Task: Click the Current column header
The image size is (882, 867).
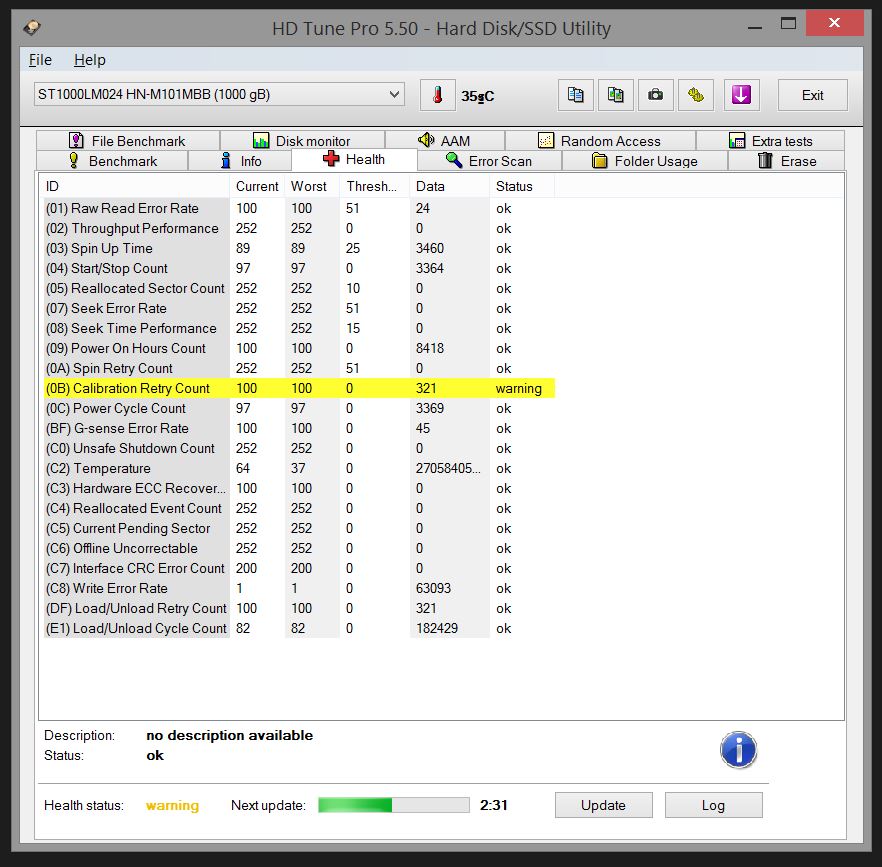Action: click(x=257, y=186)
